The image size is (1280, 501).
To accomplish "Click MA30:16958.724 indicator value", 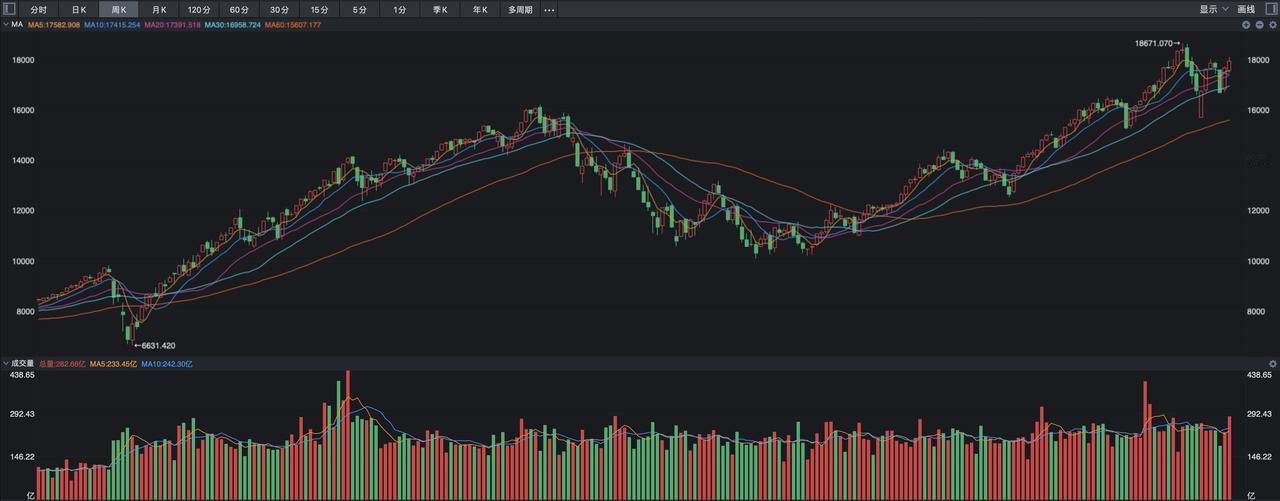I will click(233, 24).
